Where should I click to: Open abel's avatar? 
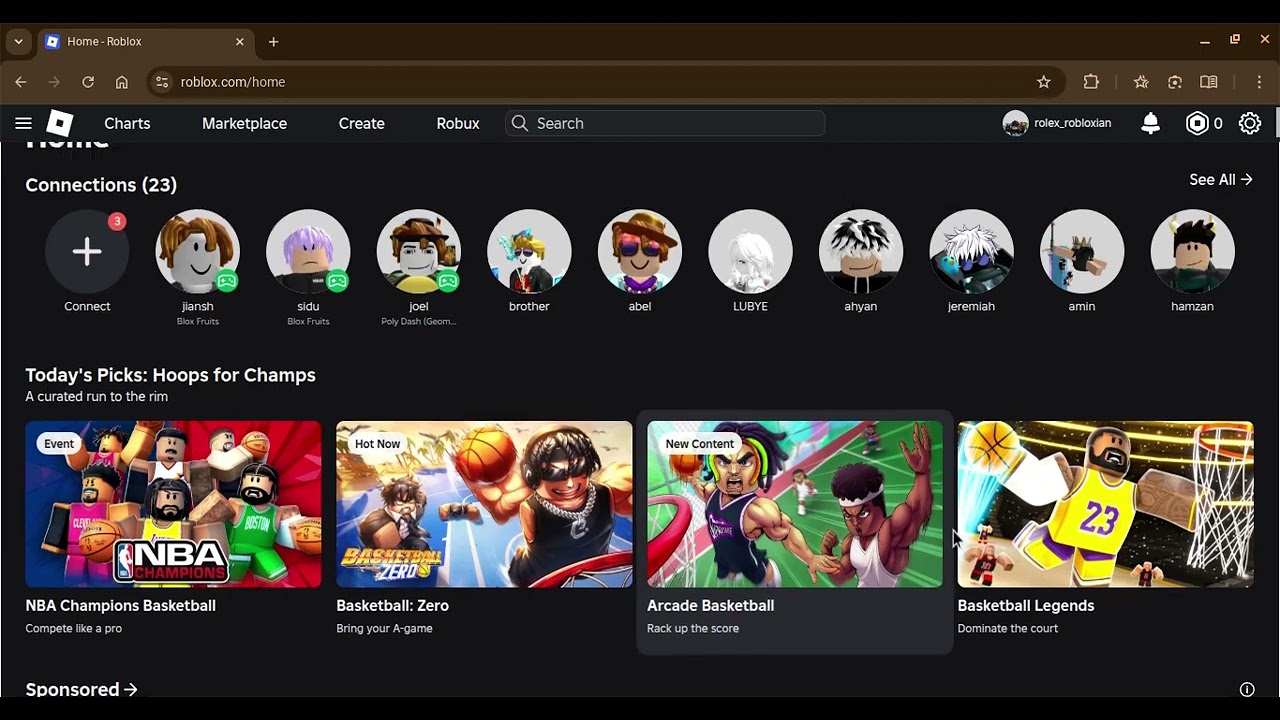[639, 251]
